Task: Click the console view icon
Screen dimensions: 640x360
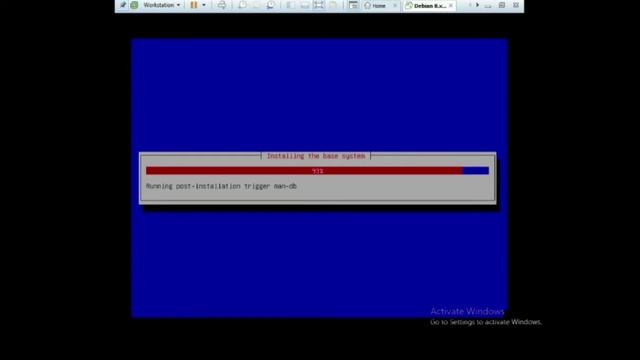Action: tap(353, 5)
